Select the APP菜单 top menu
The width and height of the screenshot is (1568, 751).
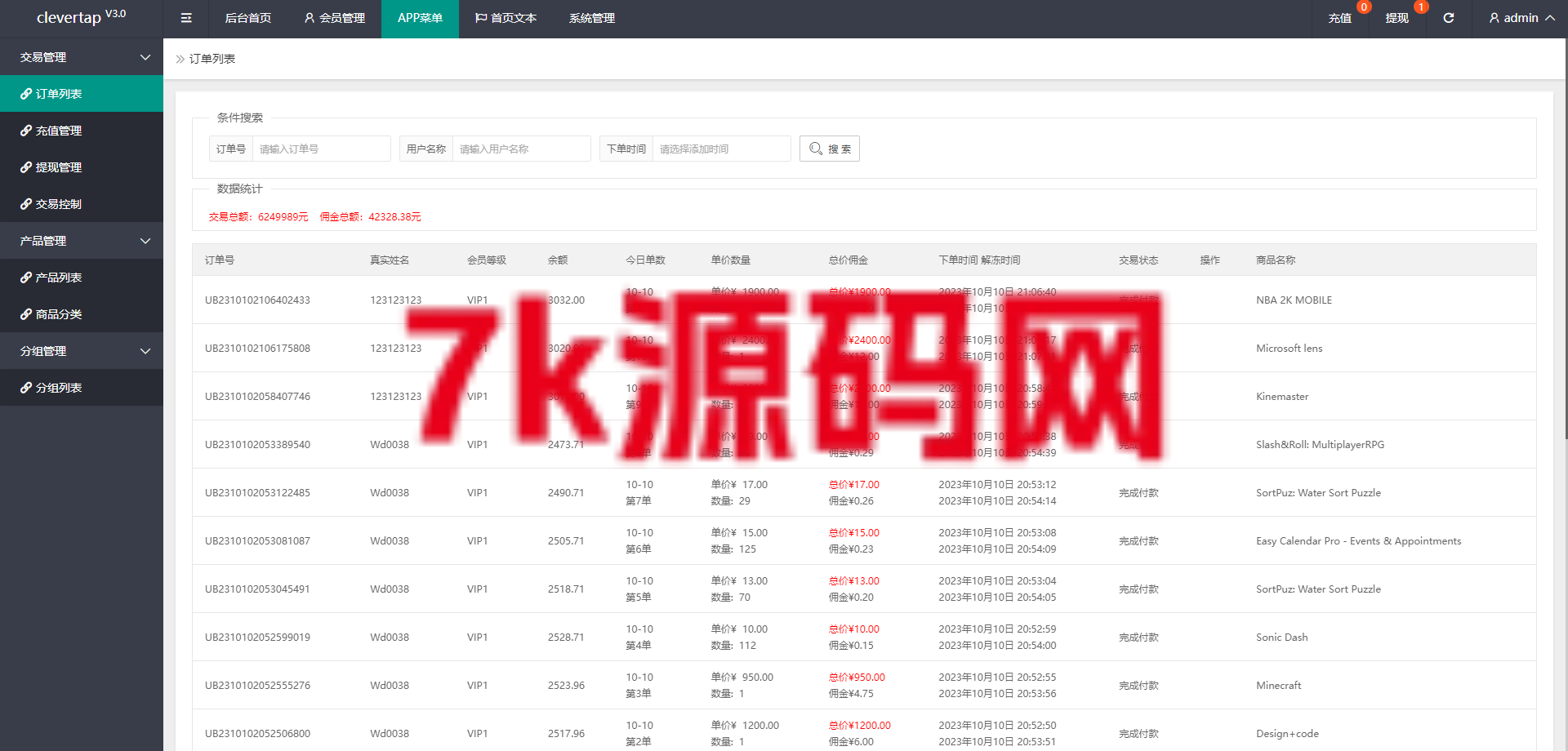point(420,18)
